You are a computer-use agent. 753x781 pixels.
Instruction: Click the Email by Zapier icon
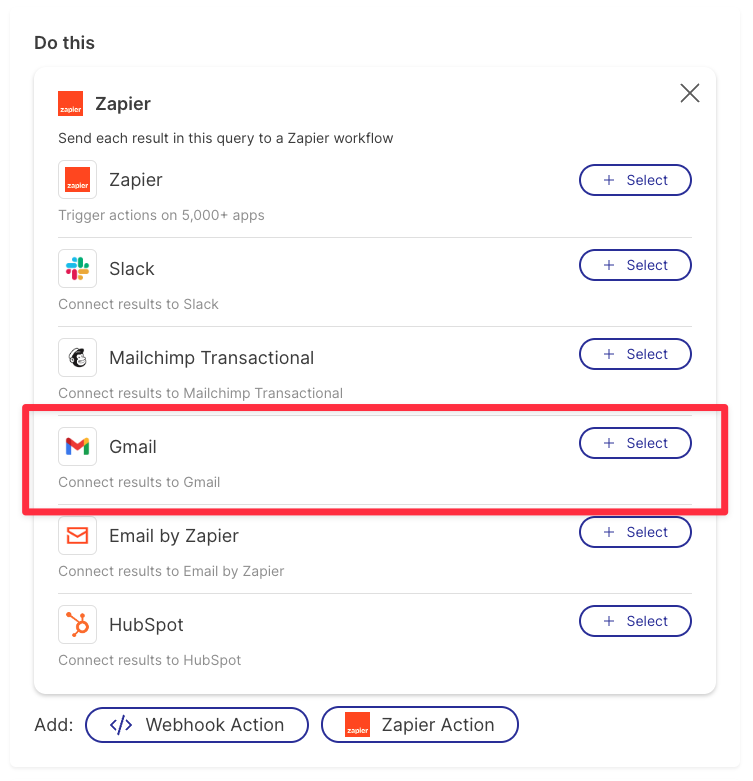pos(77,535)
